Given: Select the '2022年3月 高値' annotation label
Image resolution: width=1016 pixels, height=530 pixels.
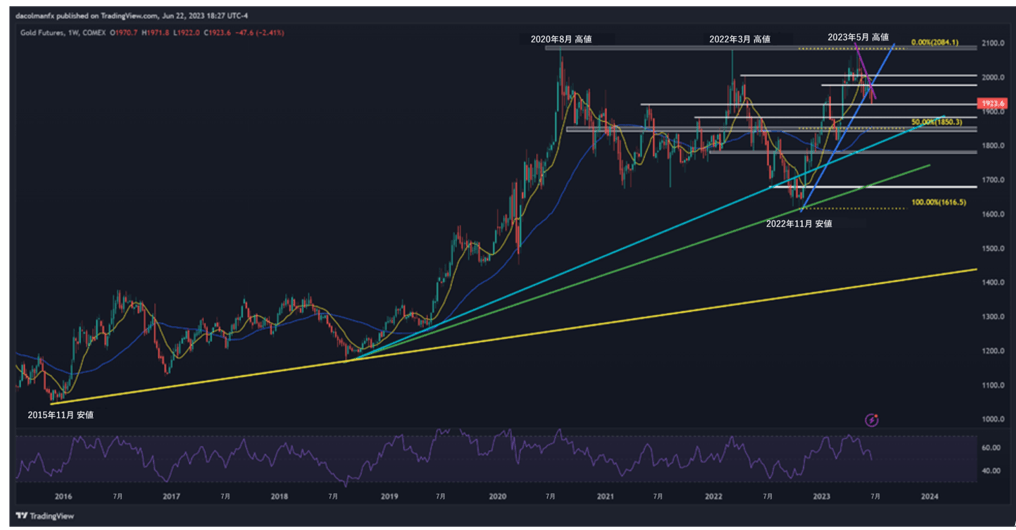Looking at the screenshot, I should click(739, 39).
